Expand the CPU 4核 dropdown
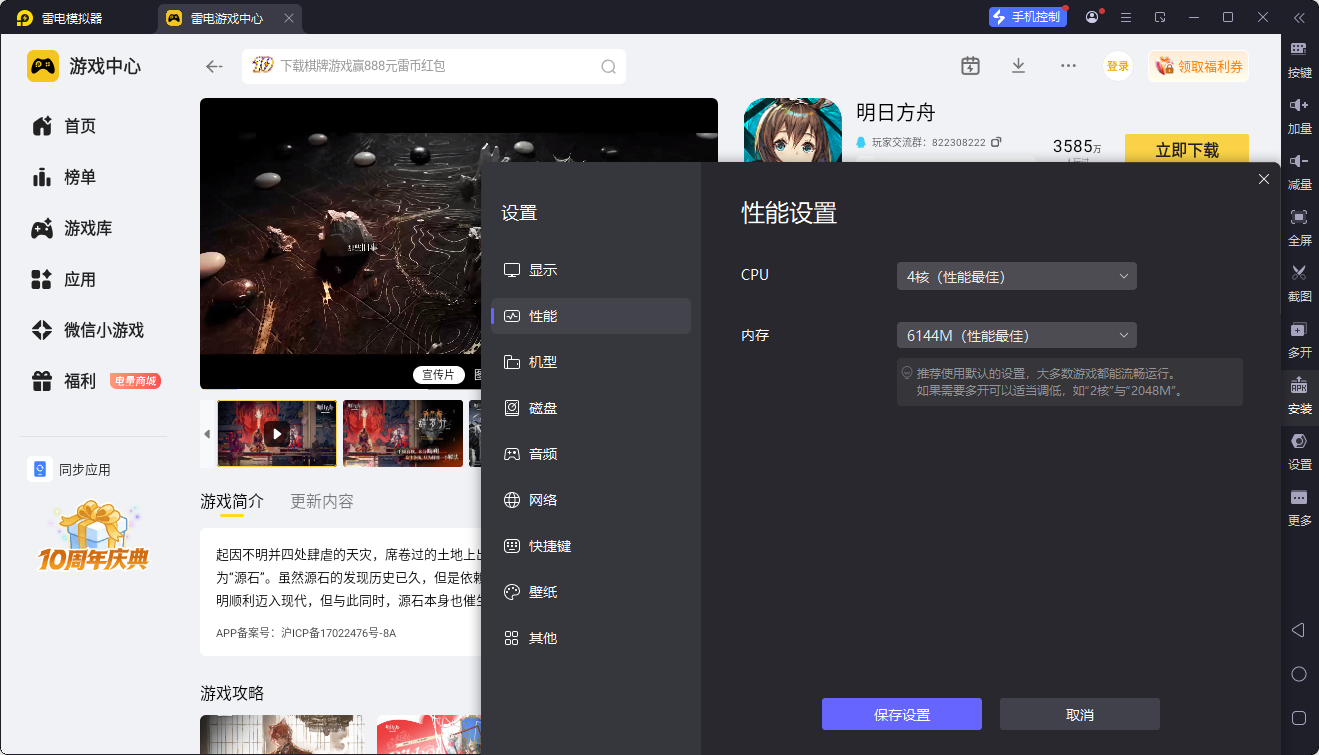The image size is (1319, 755). point(1017,276)
